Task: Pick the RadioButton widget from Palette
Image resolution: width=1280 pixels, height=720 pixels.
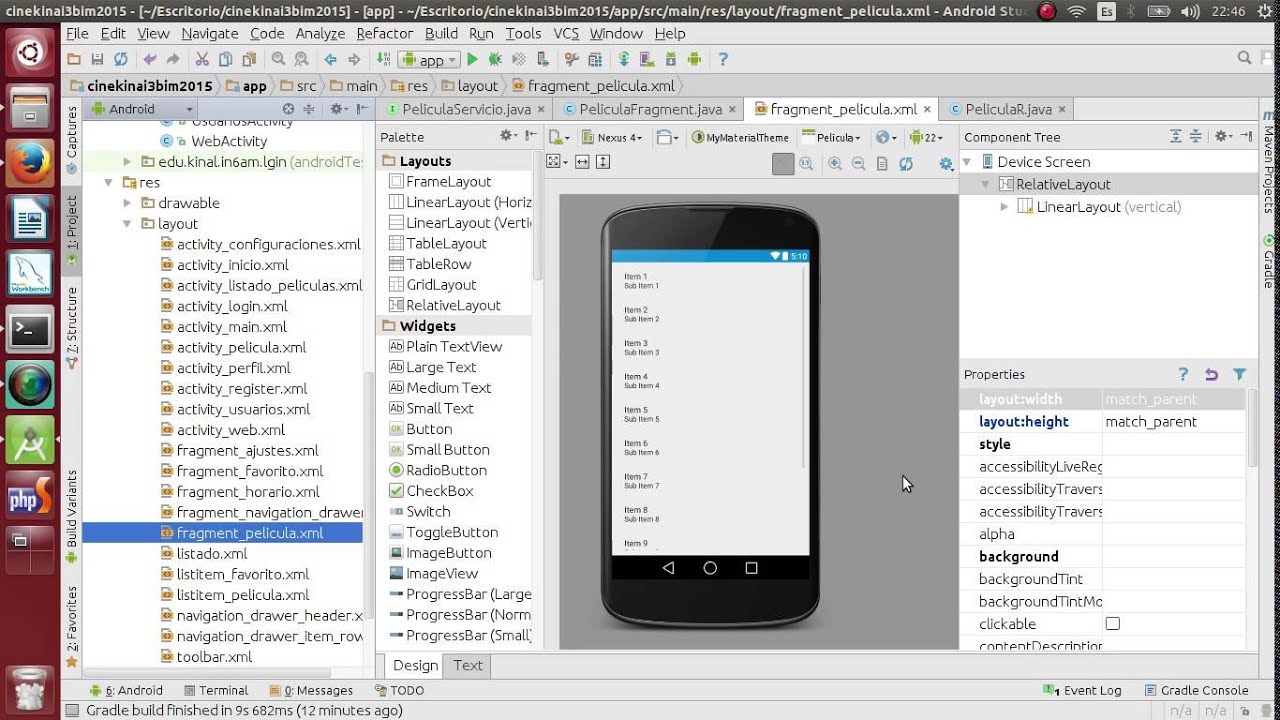Action: click(437, 470)
